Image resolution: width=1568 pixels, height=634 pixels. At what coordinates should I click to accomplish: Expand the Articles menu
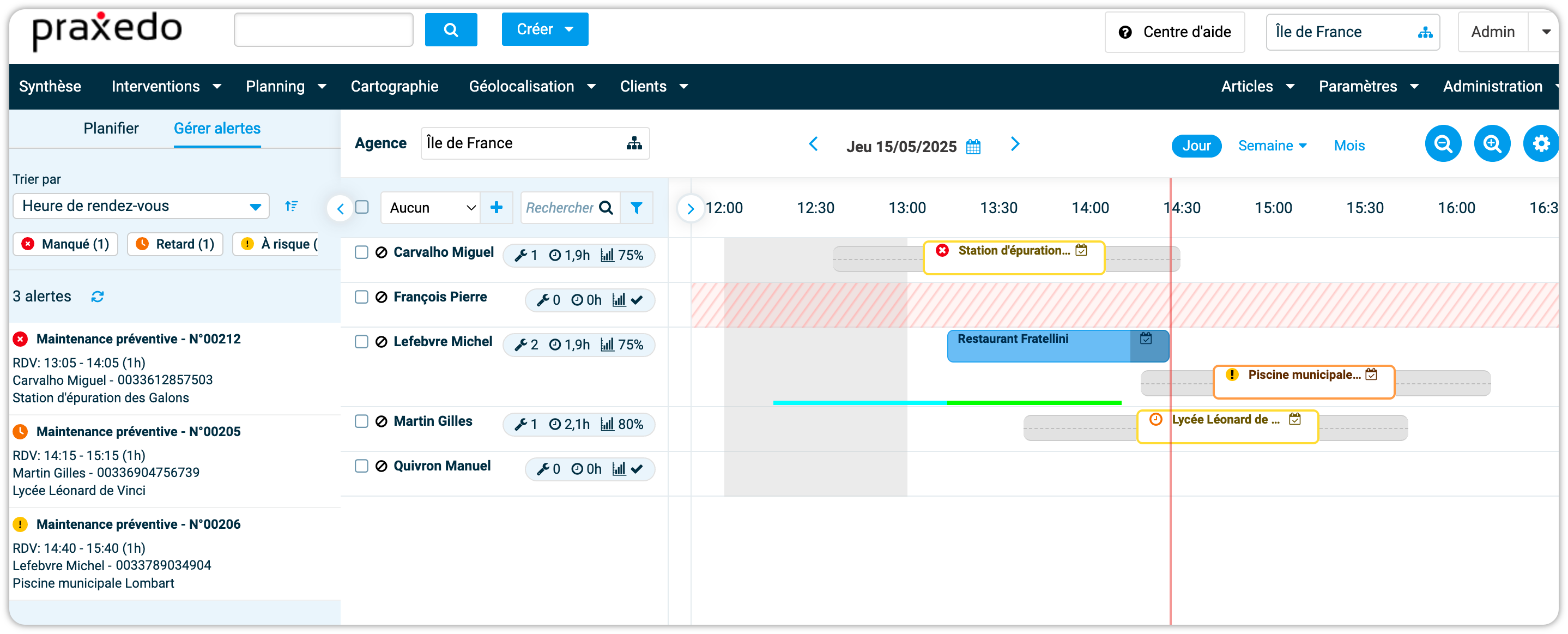(1257, 87)
